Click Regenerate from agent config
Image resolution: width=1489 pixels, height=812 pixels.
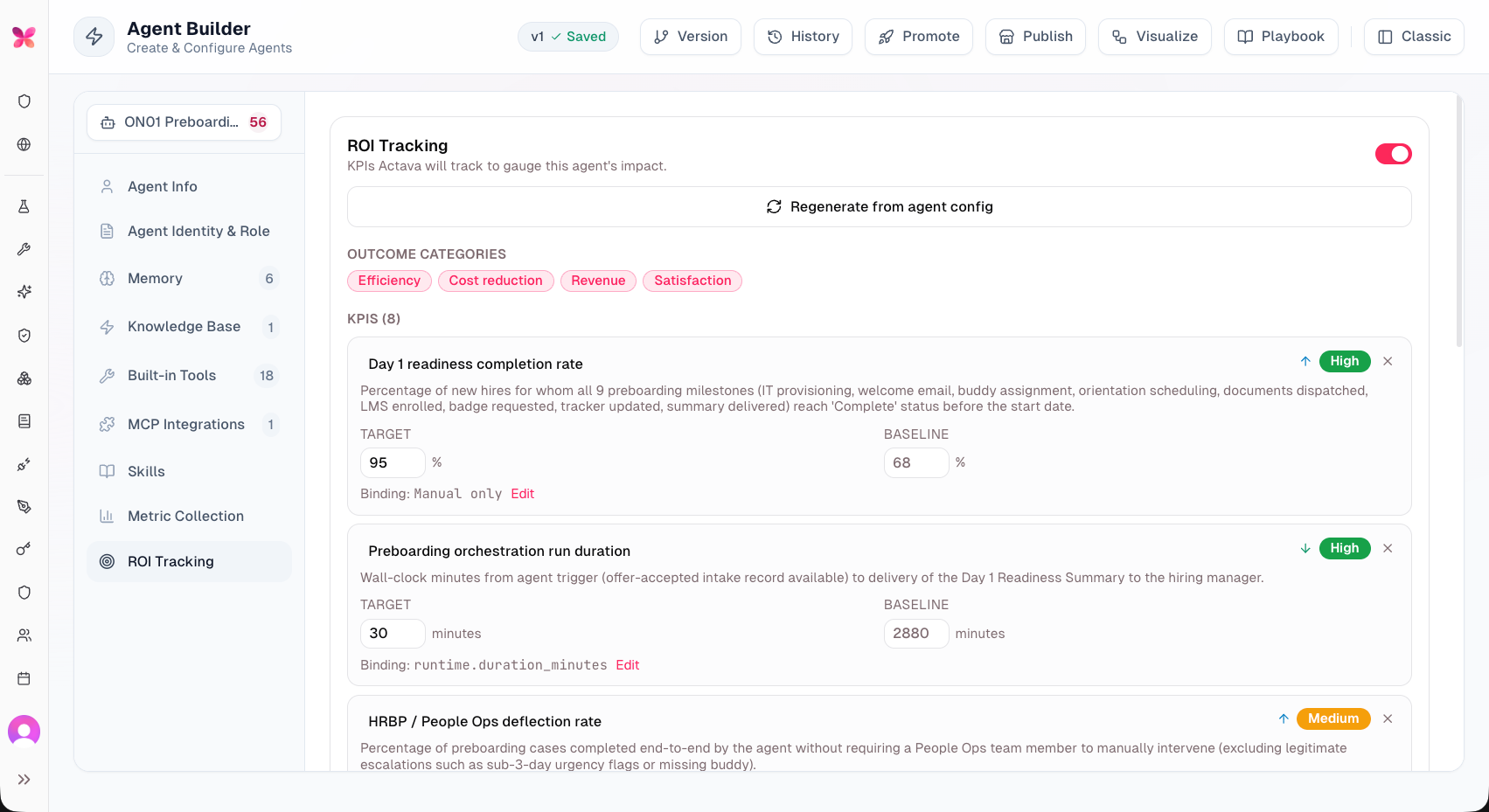click(880, 207)
